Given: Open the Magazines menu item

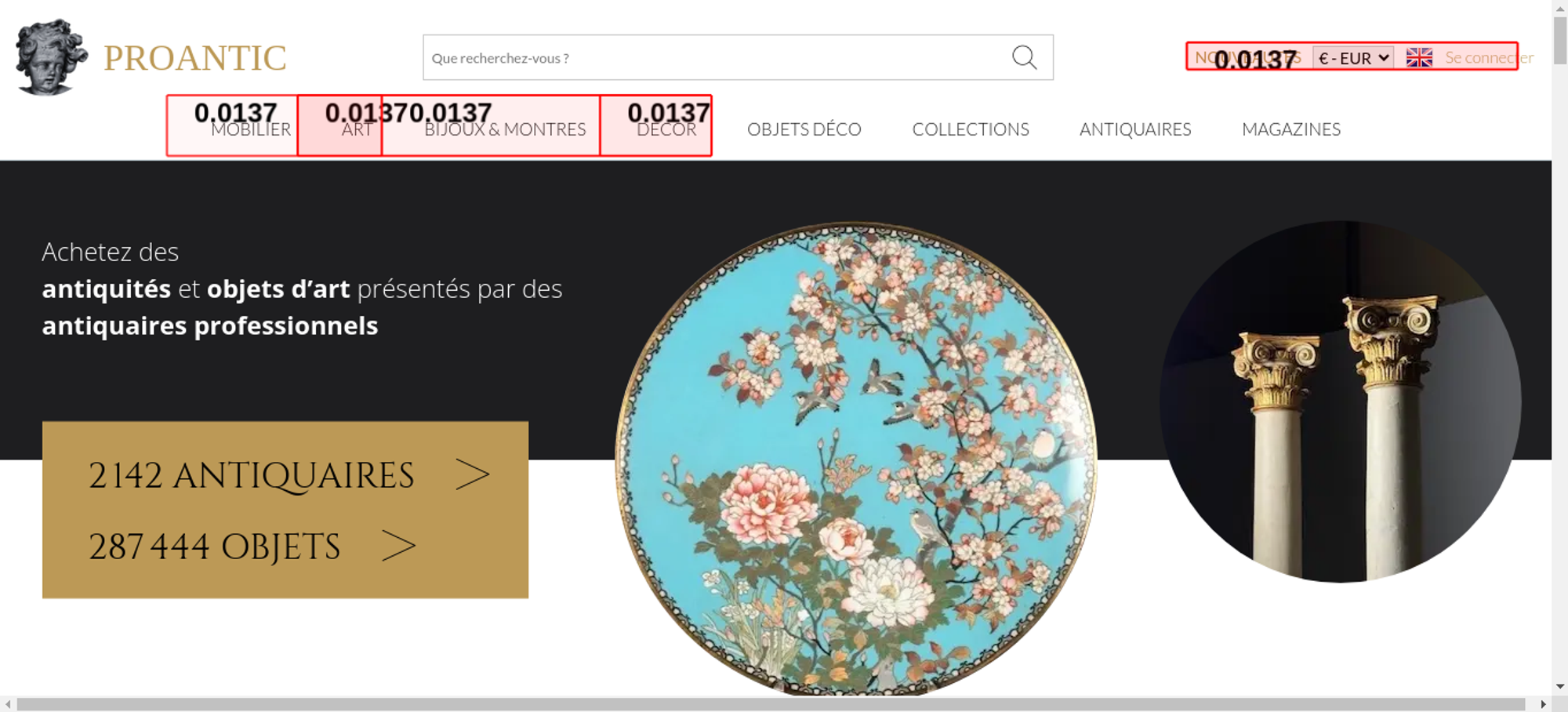Looking at the screenshot, I should pos(1291,129).
